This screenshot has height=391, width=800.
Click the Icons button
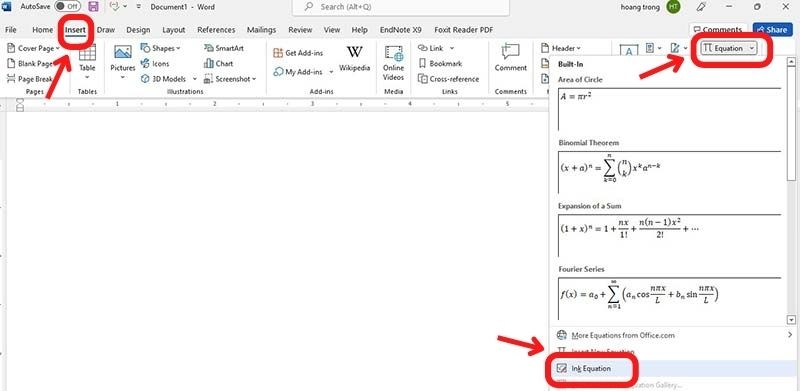(155, 64)
